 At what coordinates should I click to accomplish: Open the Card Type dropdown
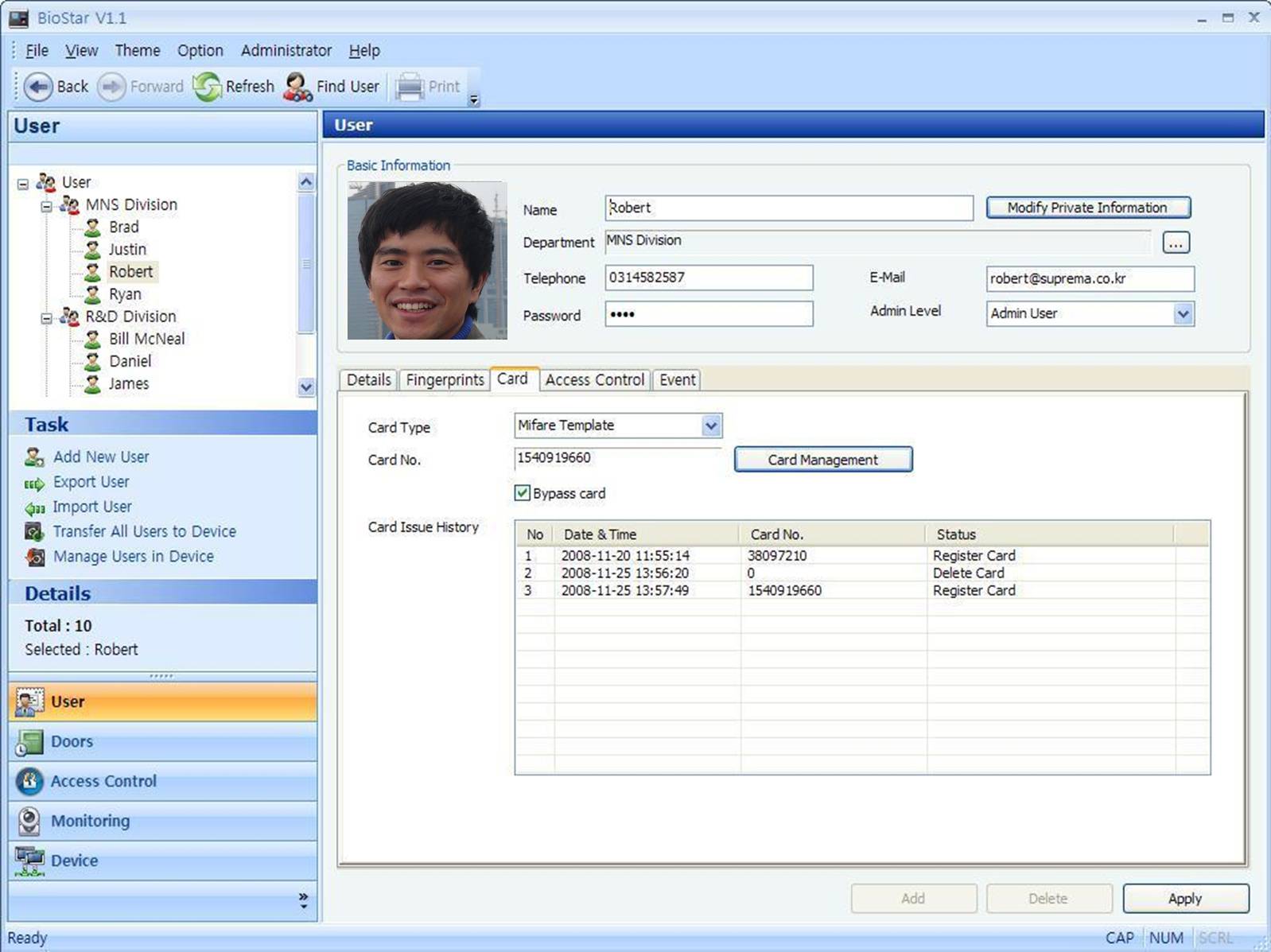tap(711, 425)
